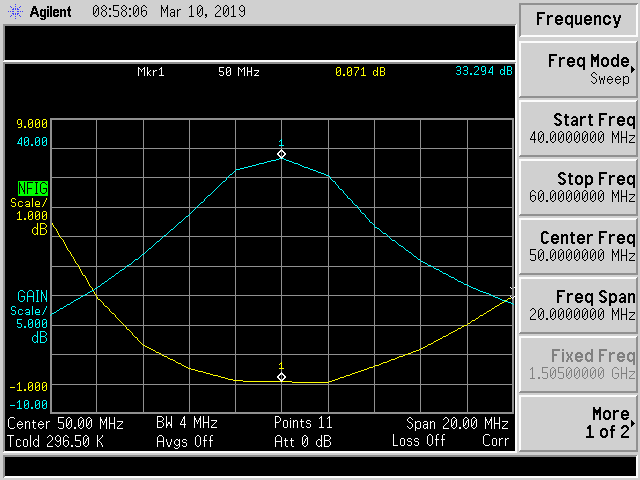Select the green highlighted NFIG trace label

pos(33,189)
